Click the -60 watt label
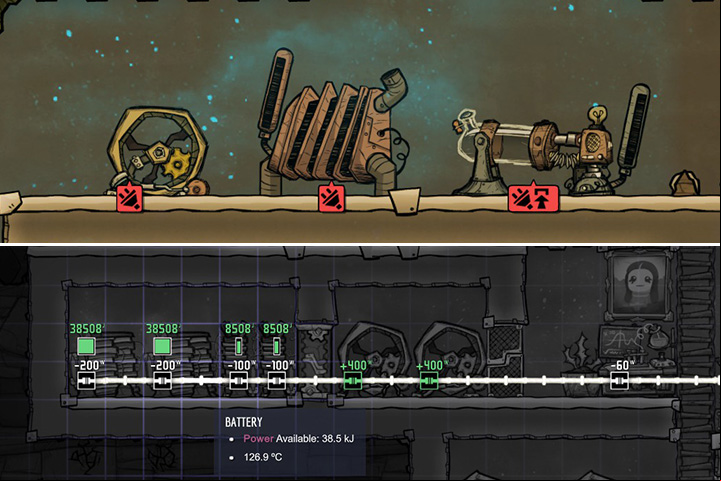Image resolution: width=721 pixels, height=481 pixels. (x=621, y=366)
